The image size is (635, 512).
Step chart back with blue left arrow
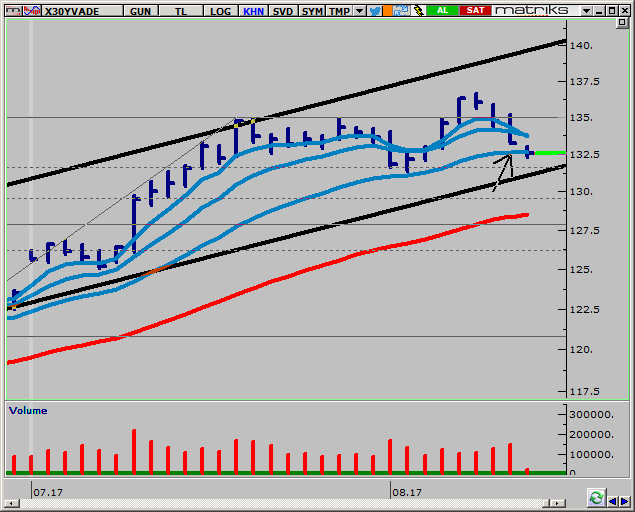612,501
